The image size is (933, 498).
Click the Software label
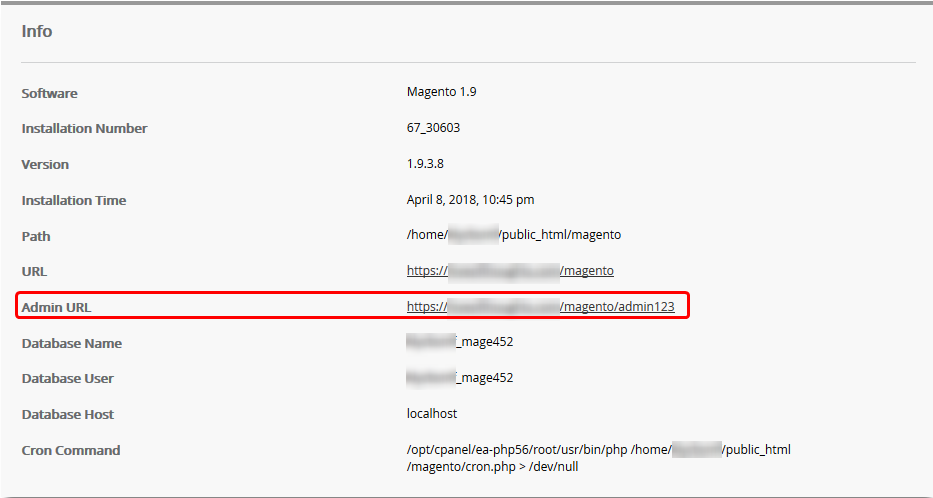click(49, 93)
